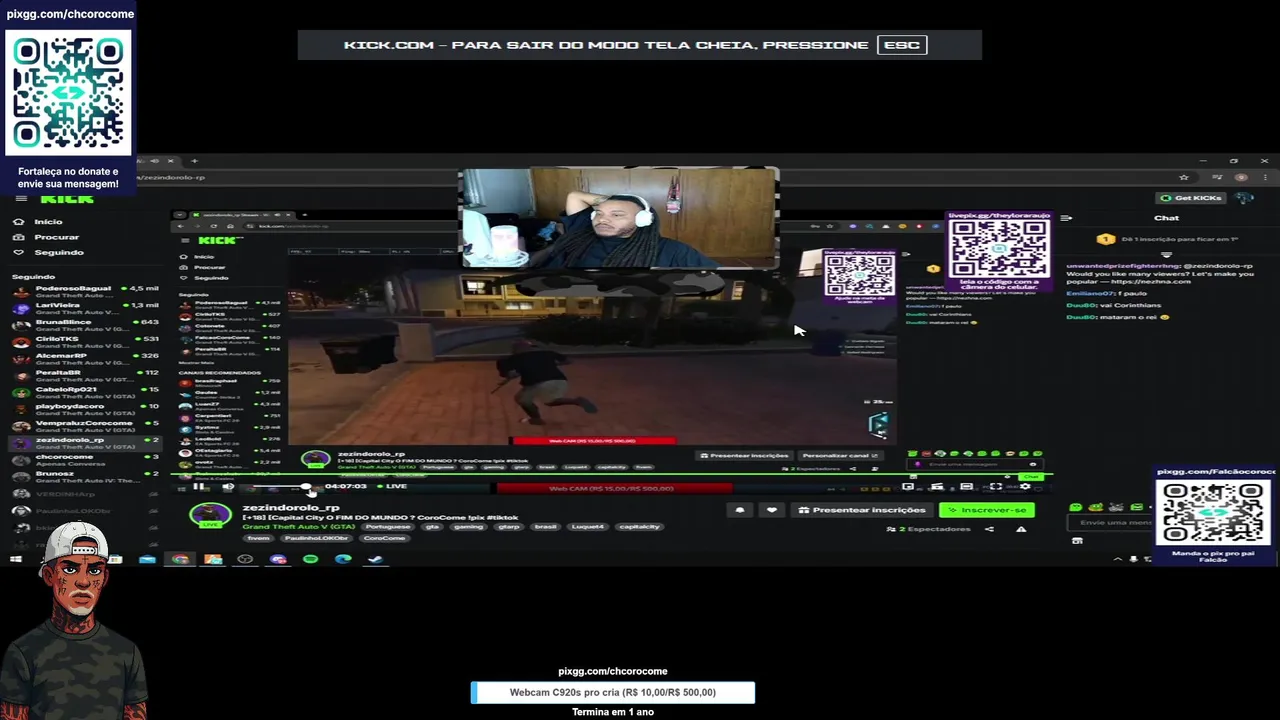Open Grand Theft Auto V category link

(x=298, y=526)
